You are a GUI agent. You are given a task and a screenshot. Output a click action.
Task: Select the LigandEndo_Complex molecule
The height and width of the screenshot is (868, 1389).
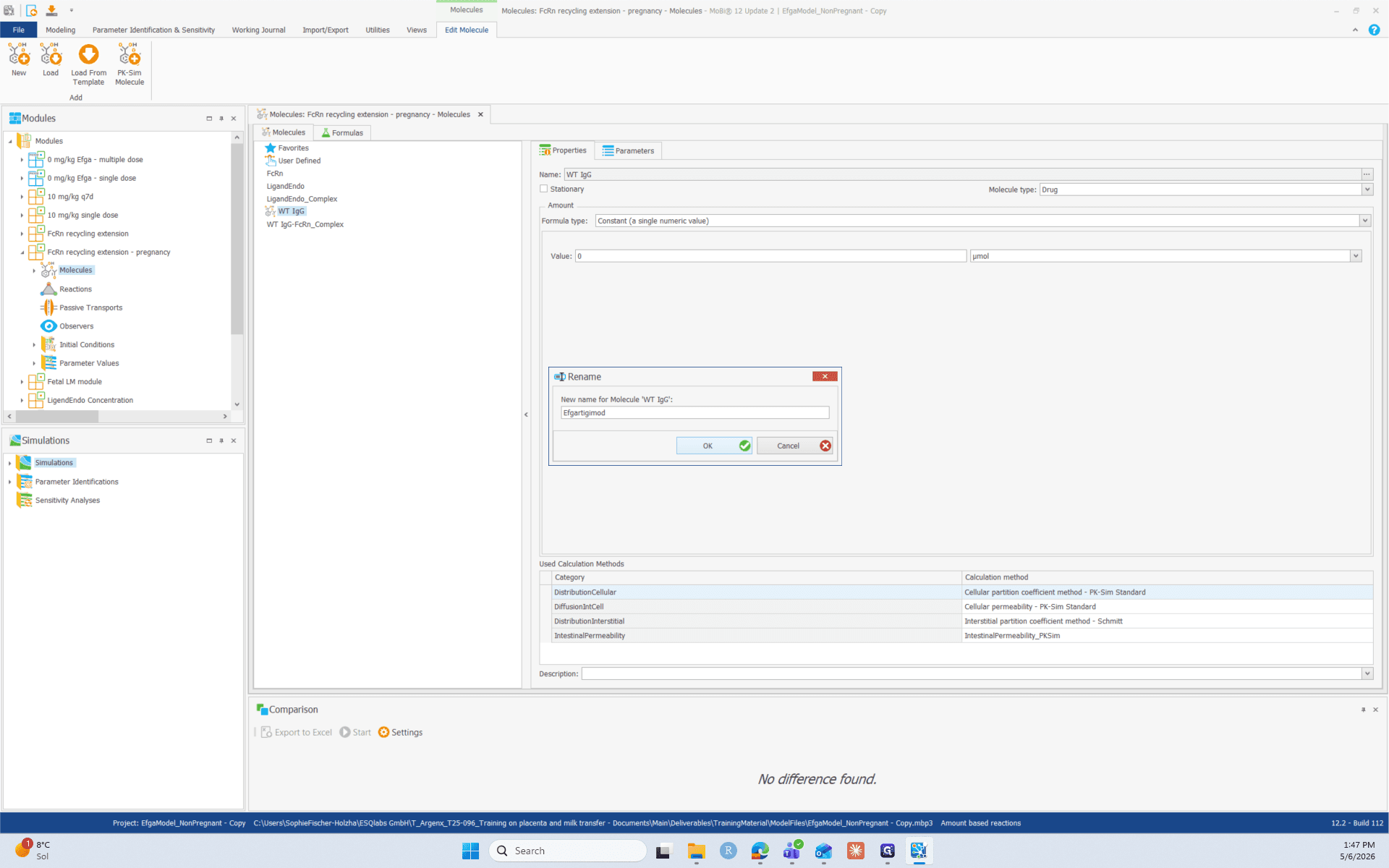(302, 199)
